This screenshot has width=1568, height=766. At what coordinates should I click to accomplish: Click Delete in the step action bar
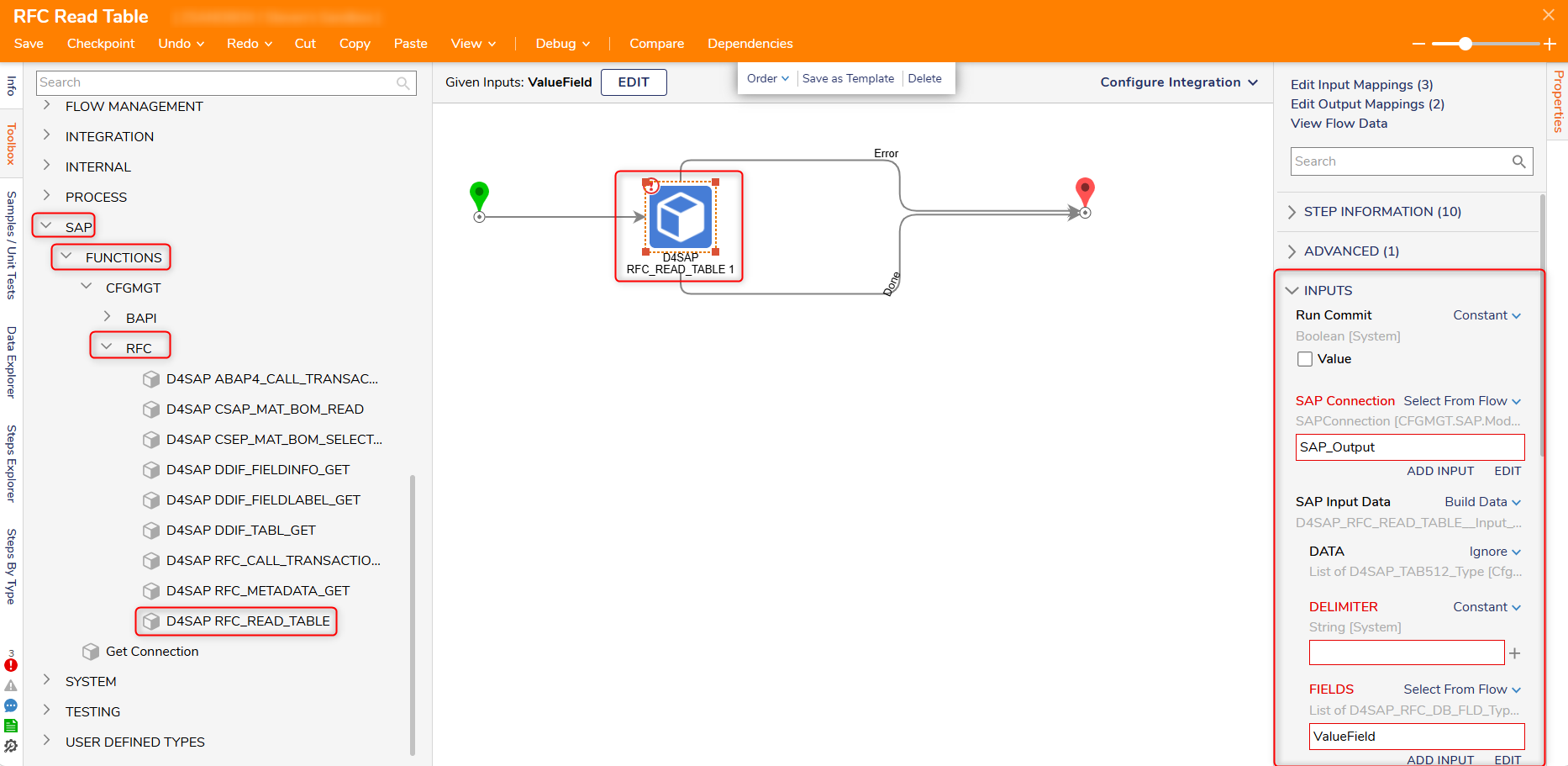(x=924, y=78)
